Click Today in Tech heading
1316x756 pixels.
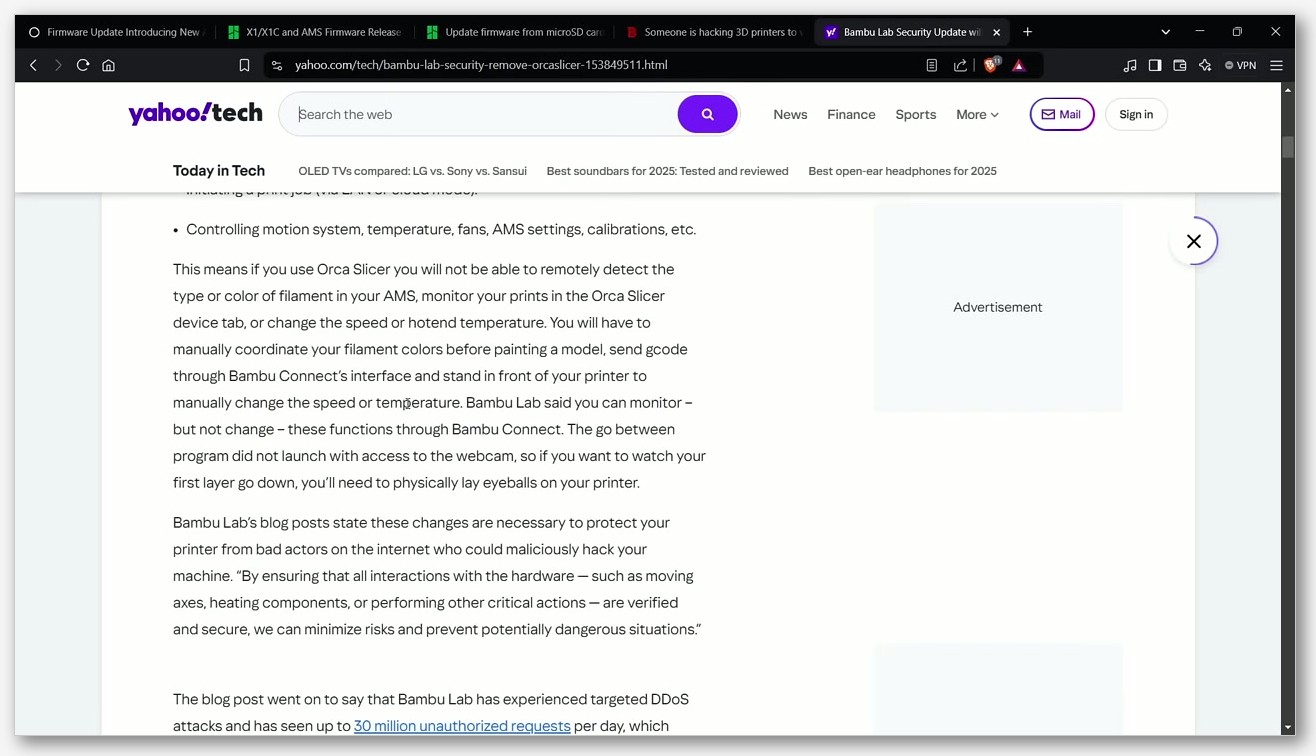(x=219, y=171)
